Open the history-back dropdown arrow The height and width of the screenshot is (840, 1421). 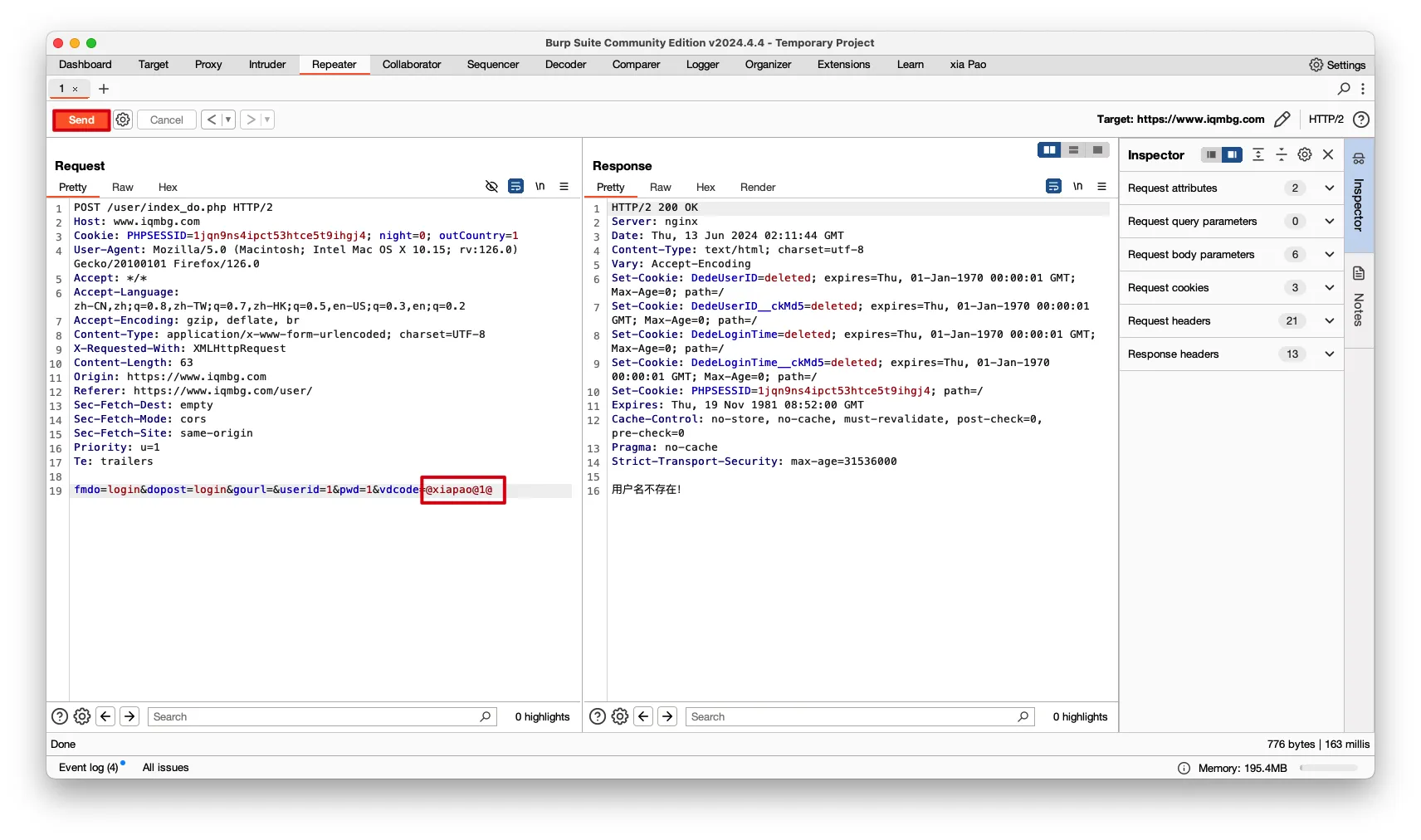pyautogui.click(x=228, y=120)
